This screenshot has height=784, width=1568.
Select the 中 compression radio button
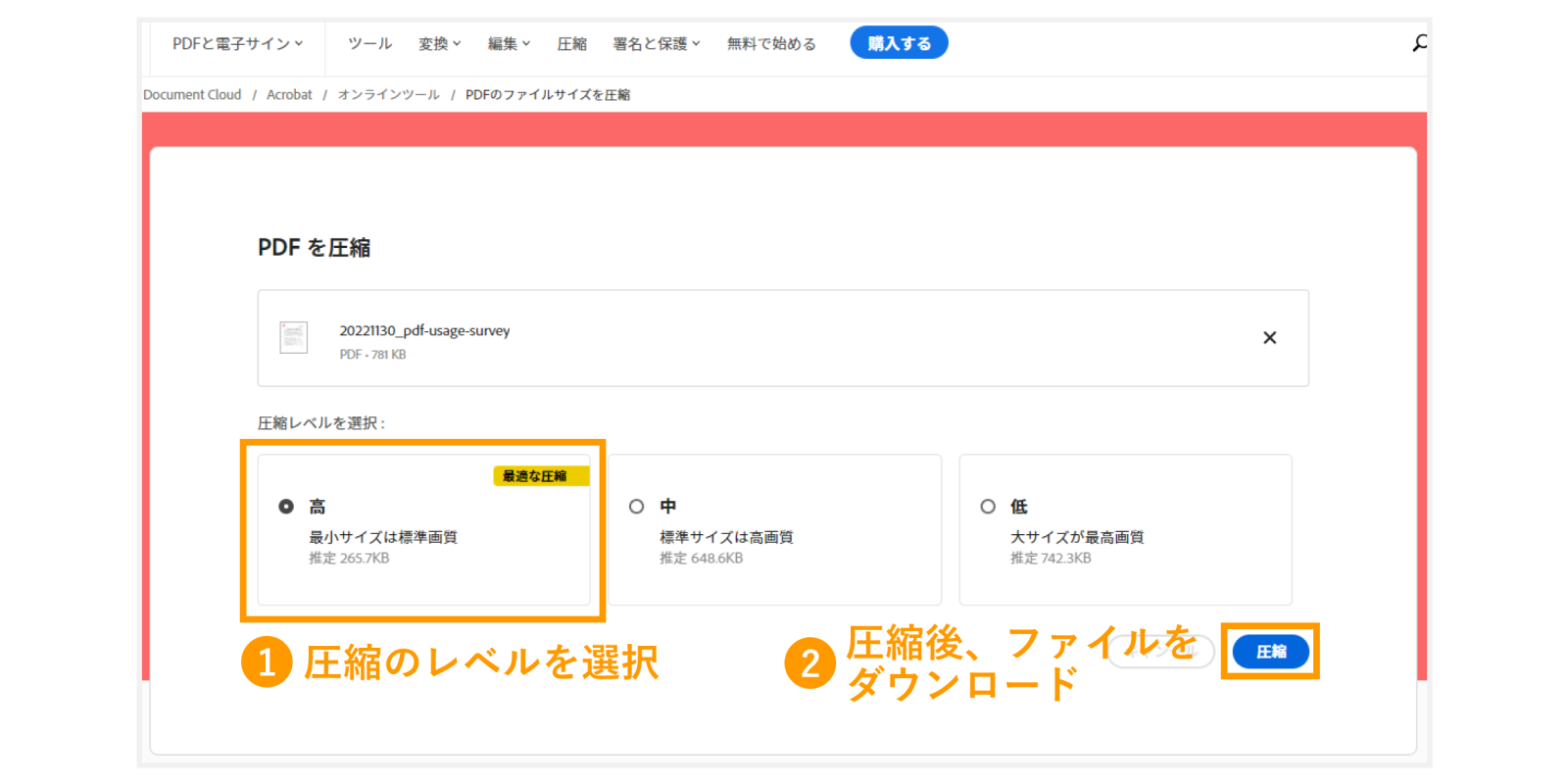coord(637,507)
